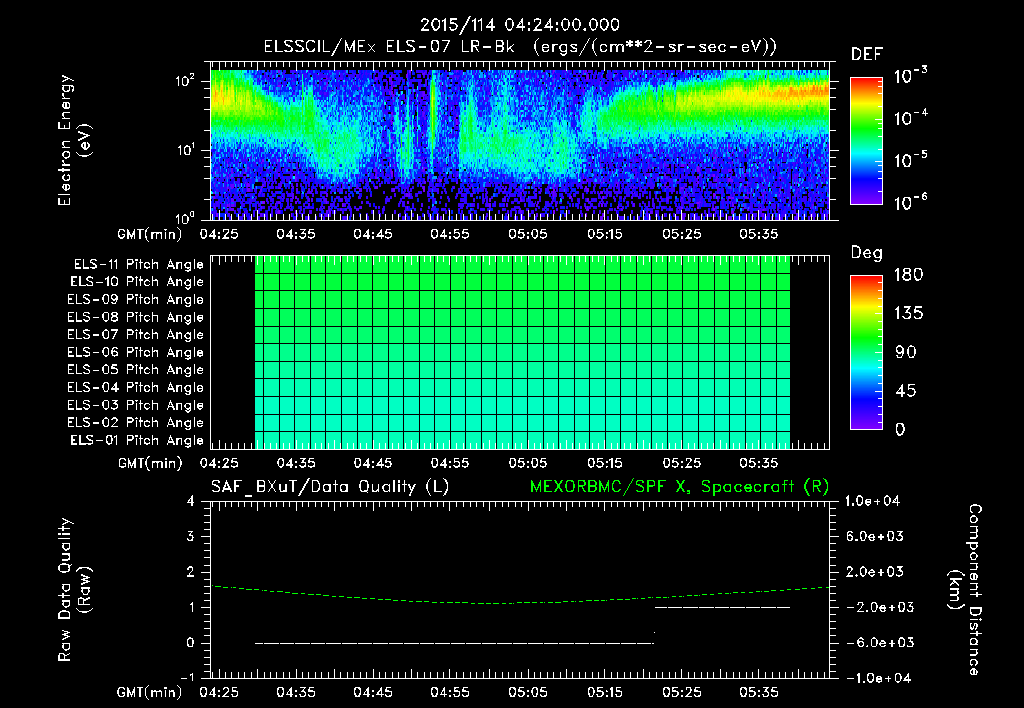Screen dimensions: 1024x708
Task: Select the ELS-01 Pitch Angle row label
Action: coord(138,440)
